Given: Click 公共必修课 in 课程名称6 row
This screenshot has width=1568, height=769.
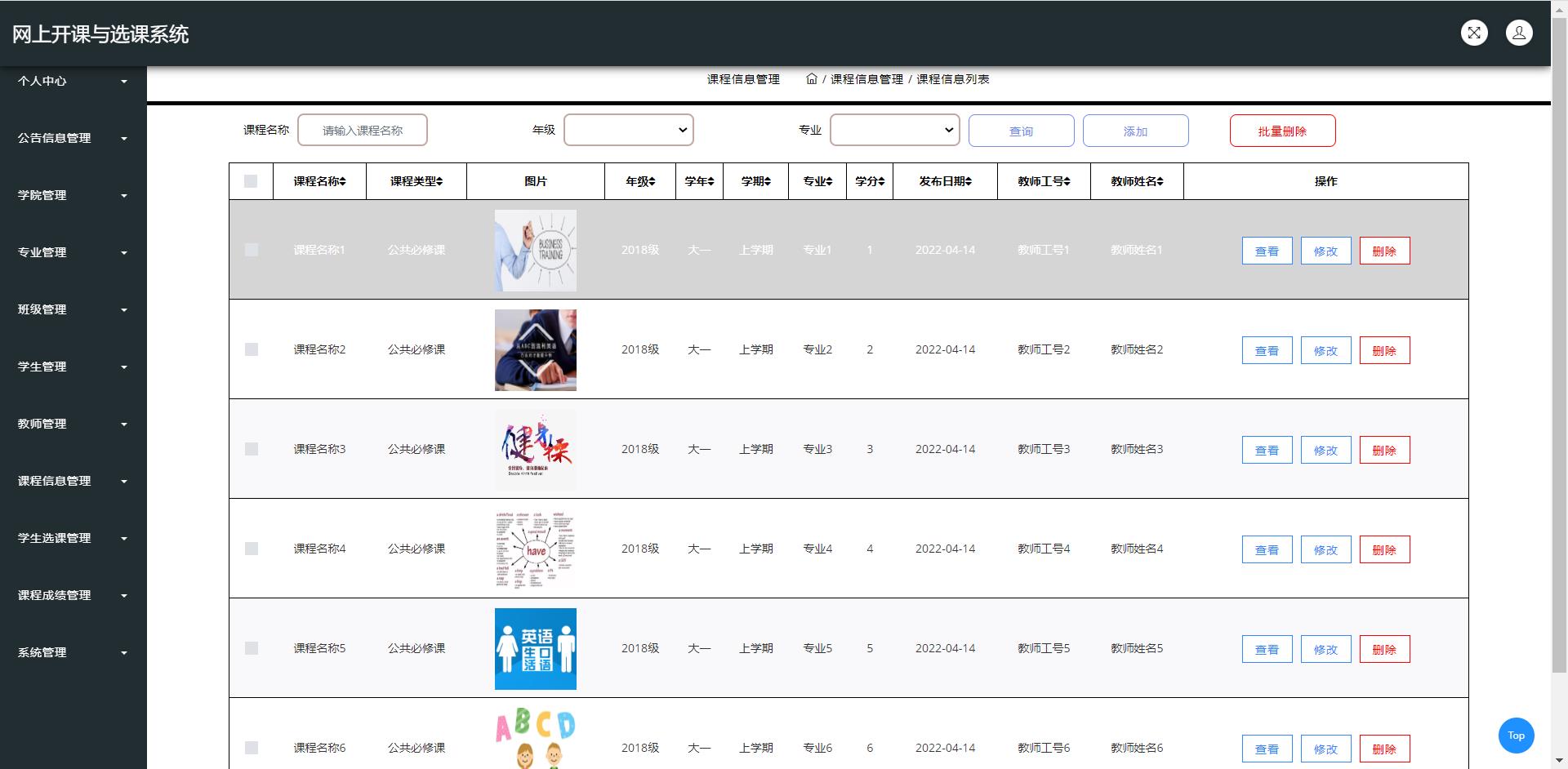Looking at the screenshot, I should pos(416,748).
